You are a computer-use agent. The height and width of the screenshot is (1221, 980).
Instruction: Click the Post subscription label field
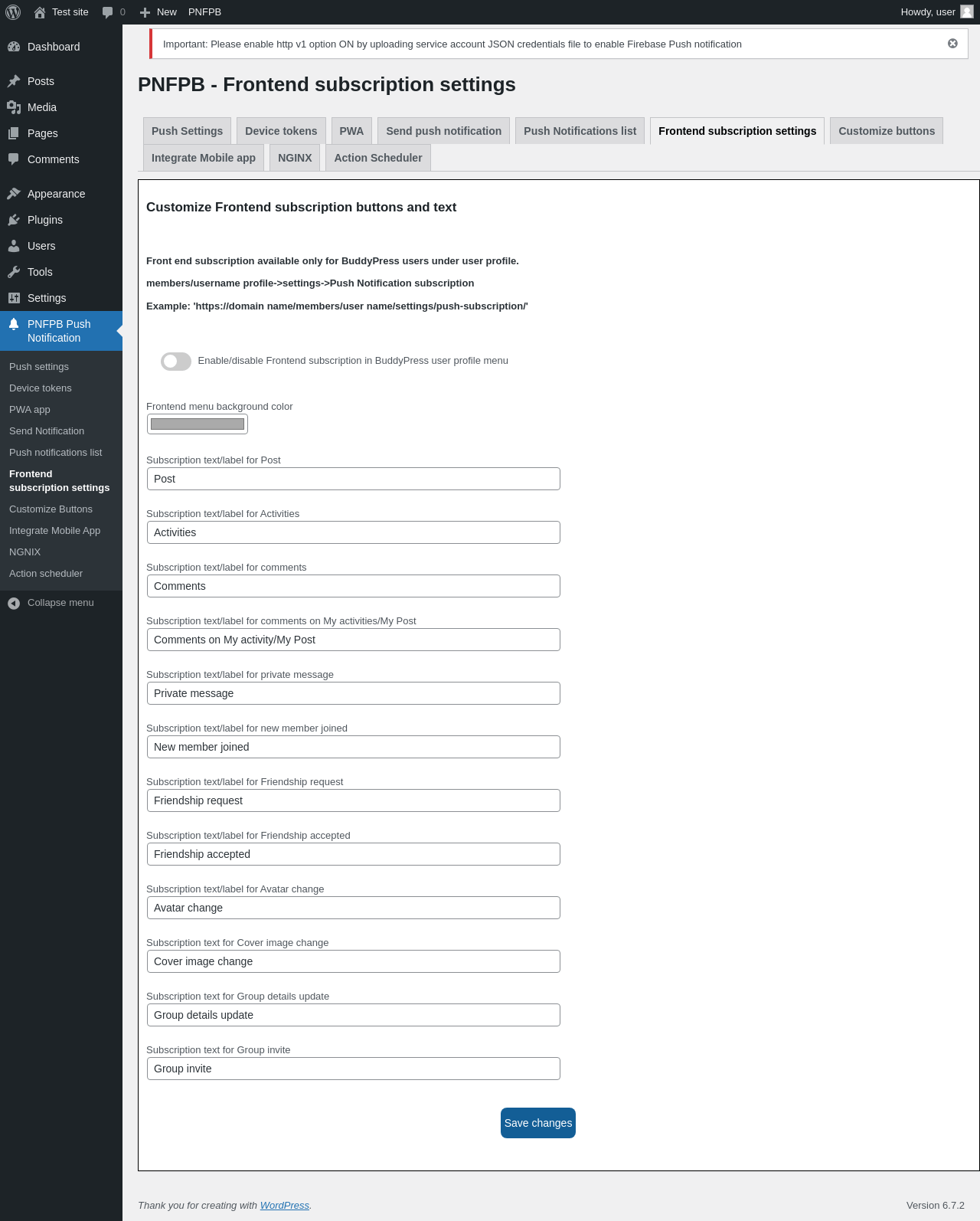pos(354,479)
